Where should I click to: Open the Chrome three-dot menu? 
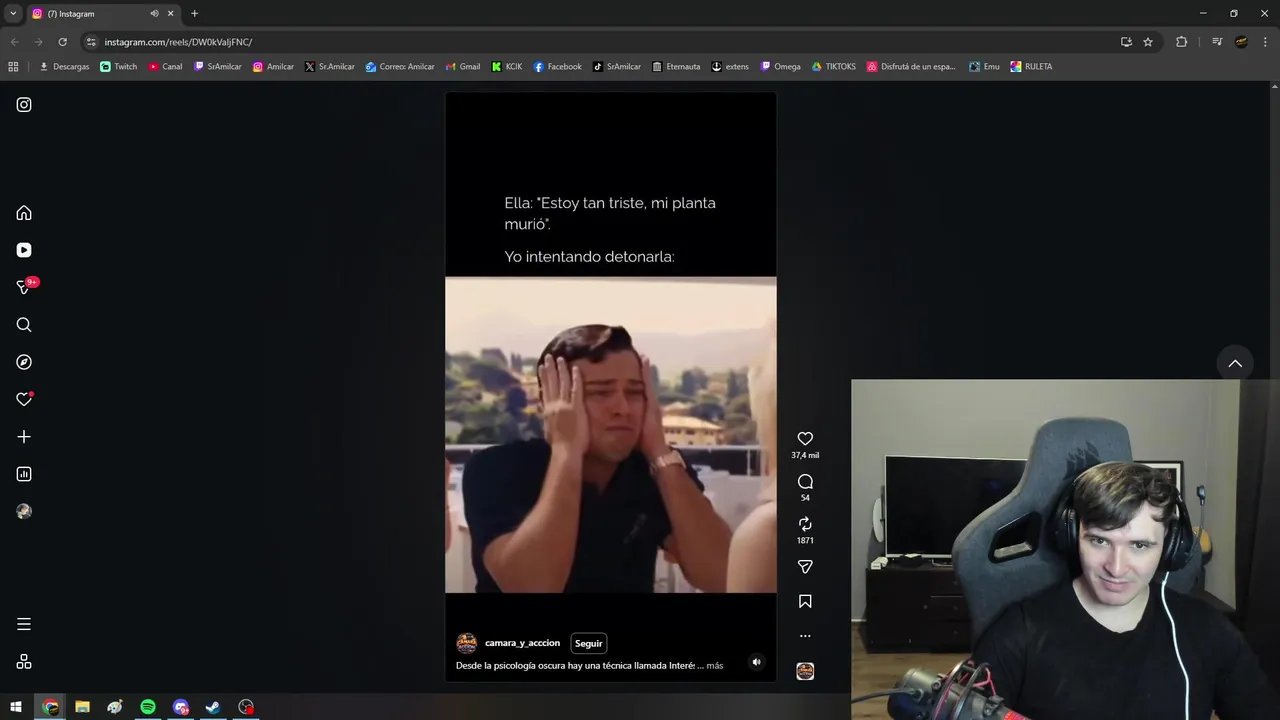1265,42
